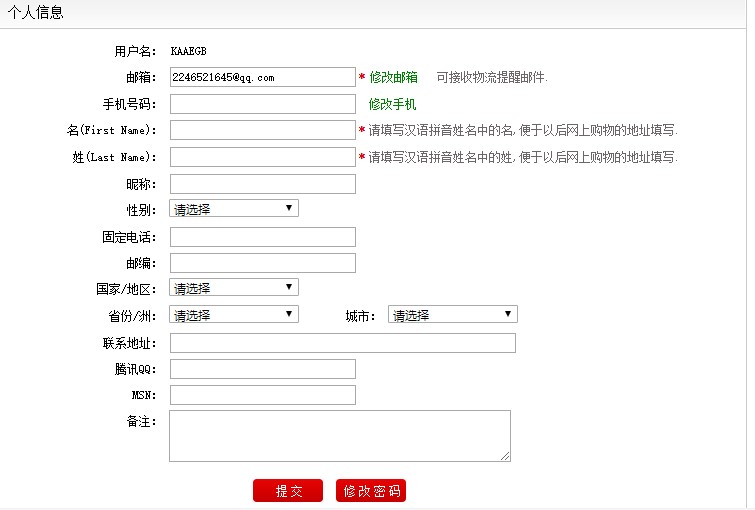755x510 pixels.
Task: Open the 性别 gender dropdown
Action: (x=234, y=208)
